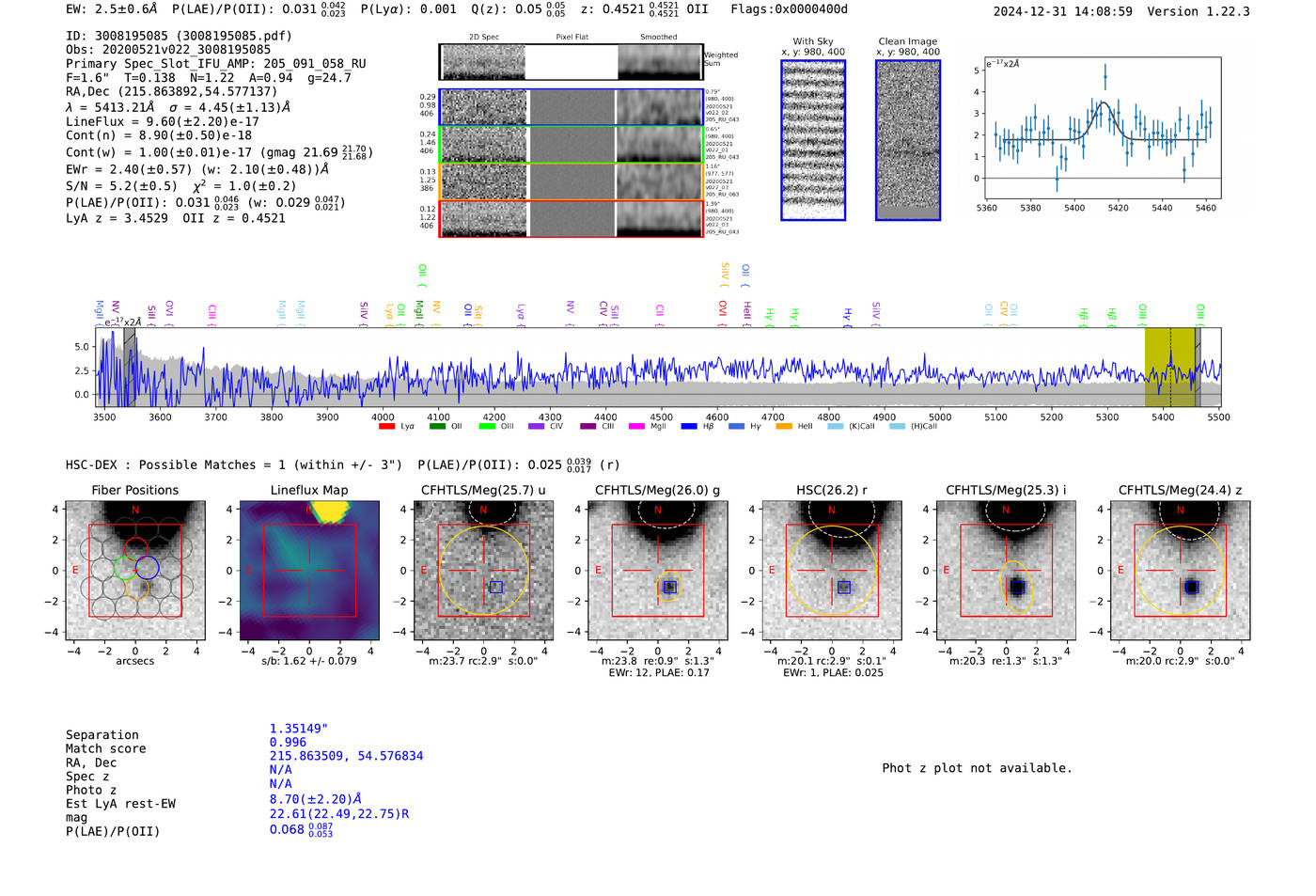Click the matched RA, Dec 215.863509, 54.576834
Image resolution: width=1316 pixels, height=896 pixels.
[x=346, y=756]
